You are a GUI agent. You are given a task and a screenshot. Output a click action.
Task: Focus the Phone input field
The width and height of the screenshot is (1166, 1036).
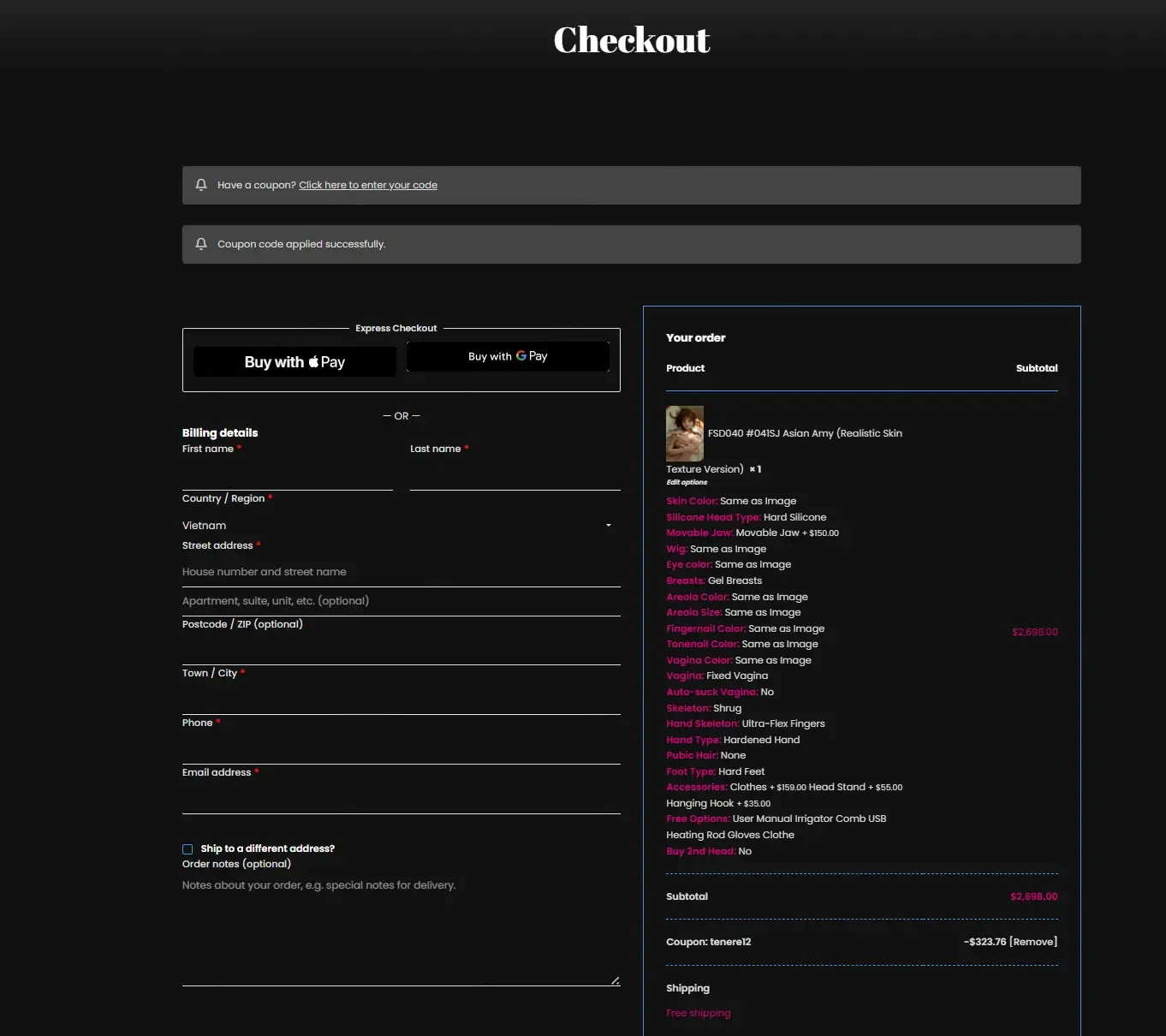[402, 749]
